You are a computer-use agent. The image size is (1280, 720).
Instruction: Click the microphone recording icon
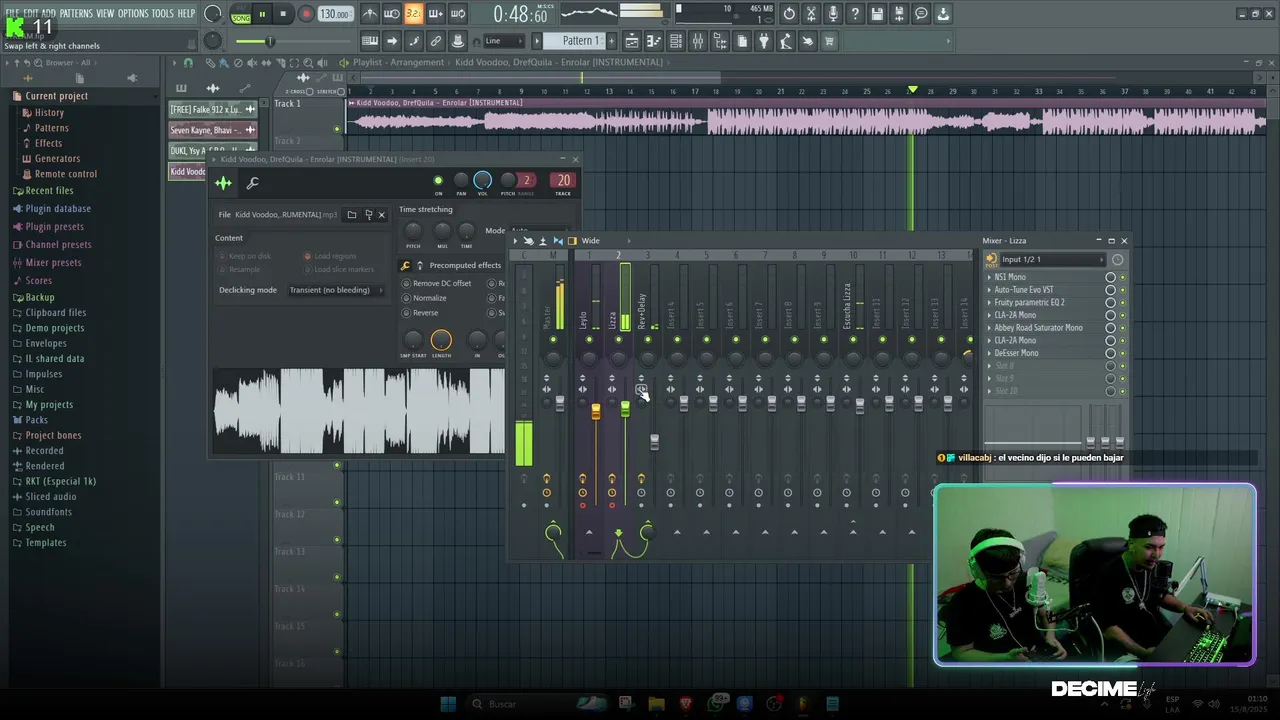tap(833, 14)
